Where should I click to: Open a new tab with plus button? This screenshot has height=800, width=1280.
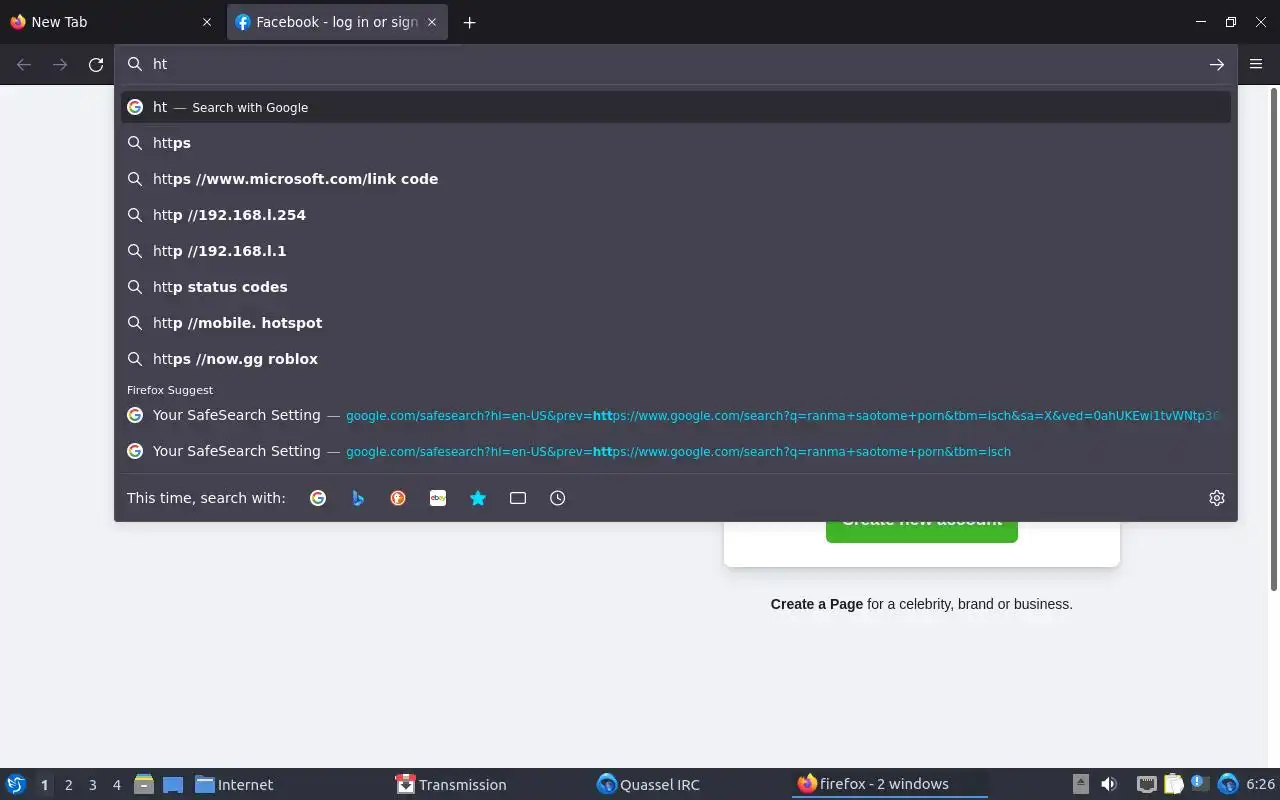[x=469, y=22]
